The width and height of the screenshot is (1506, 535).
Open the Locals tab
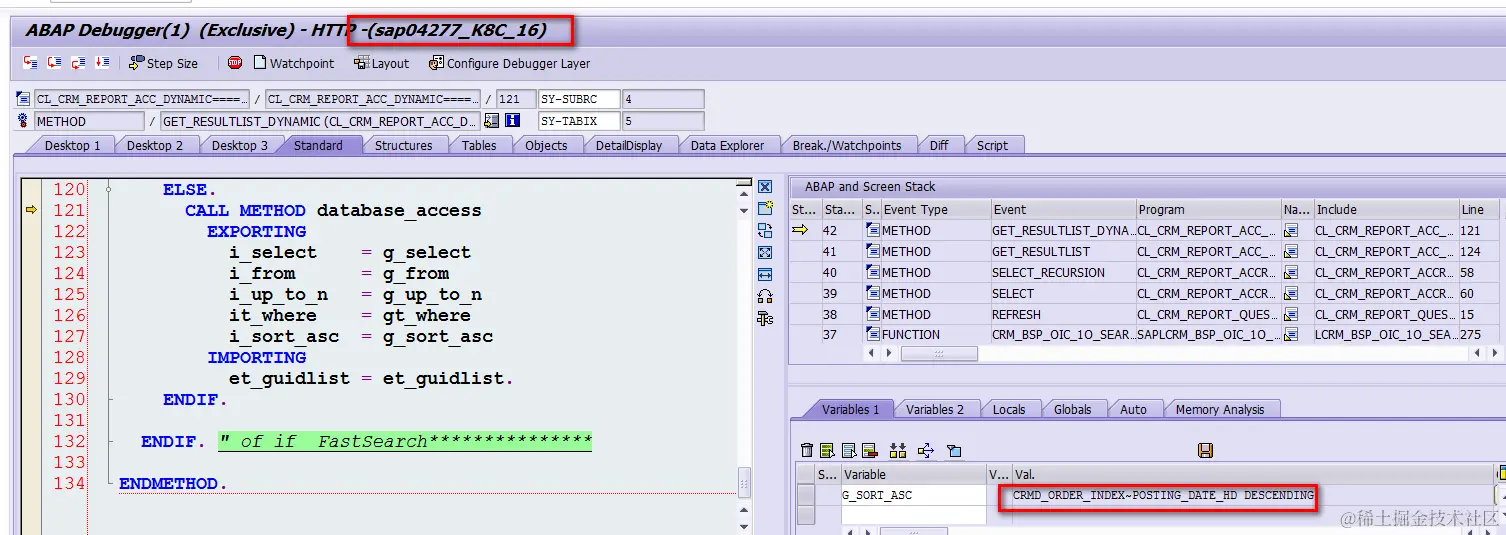click(x=1008, y=409)
